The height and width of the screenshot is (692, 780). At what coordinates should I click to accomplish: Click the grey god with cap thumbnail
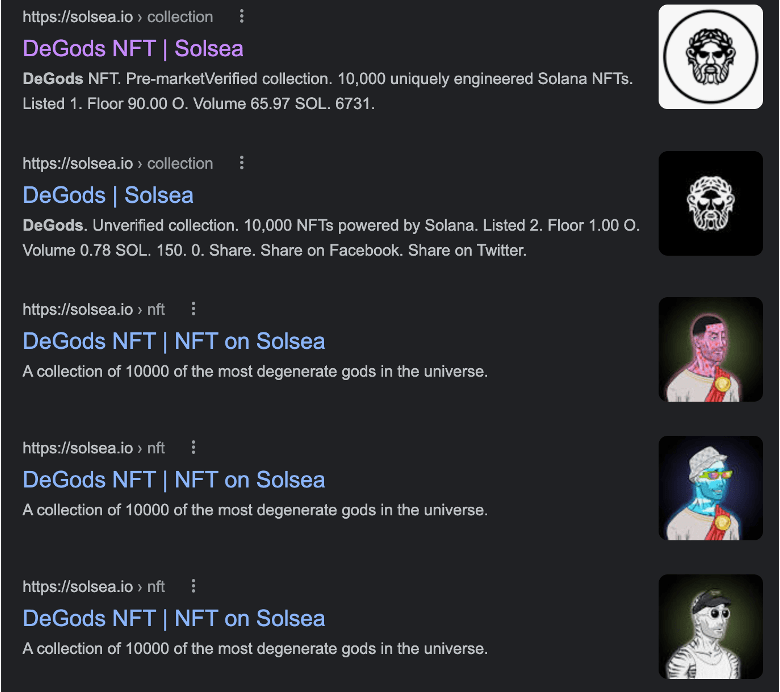pyautogui.click(x=711, y=626)
